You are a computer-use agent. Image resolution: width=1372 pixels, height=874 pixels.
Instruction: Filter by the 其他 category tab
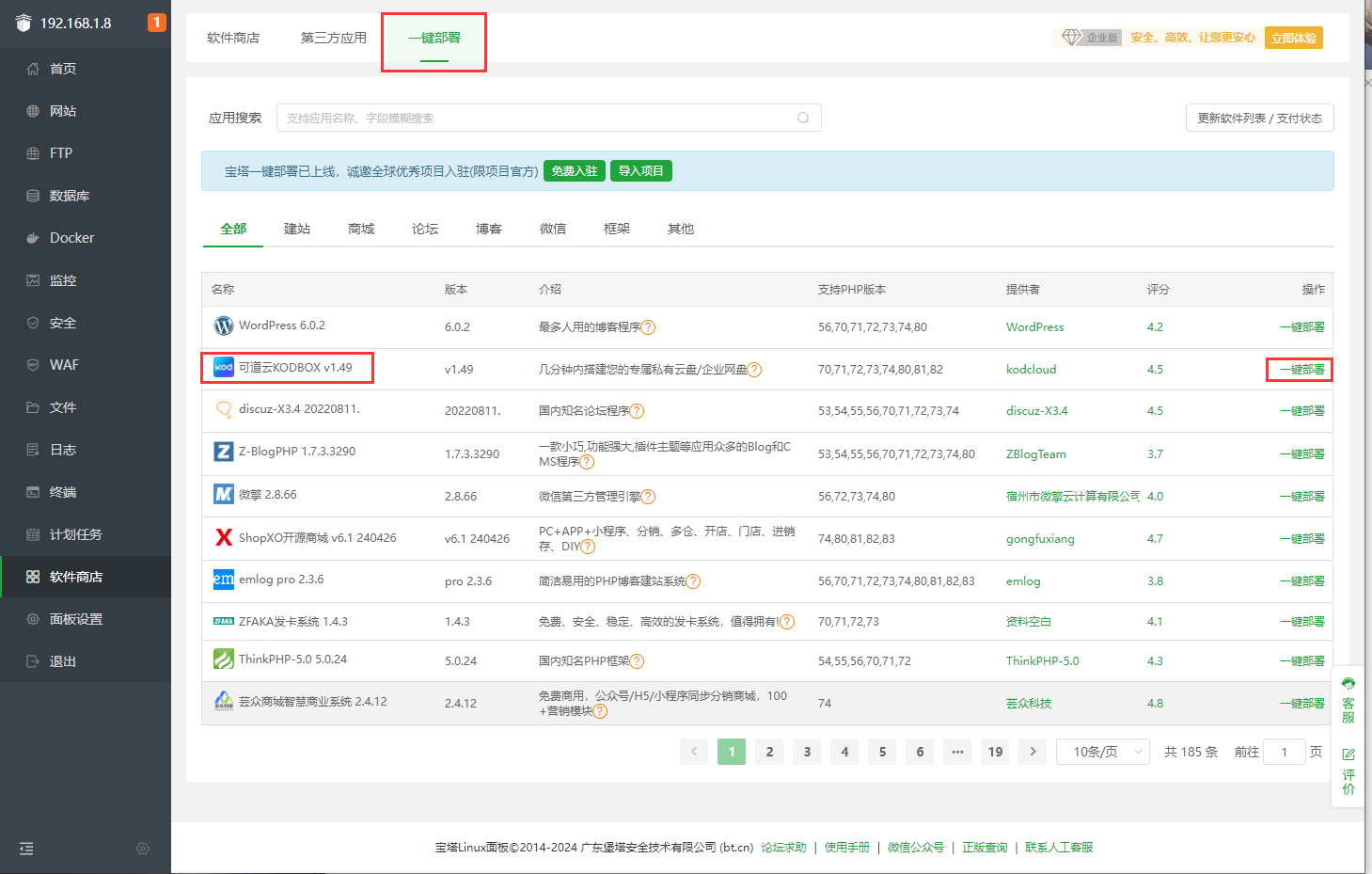pos(681,229)
